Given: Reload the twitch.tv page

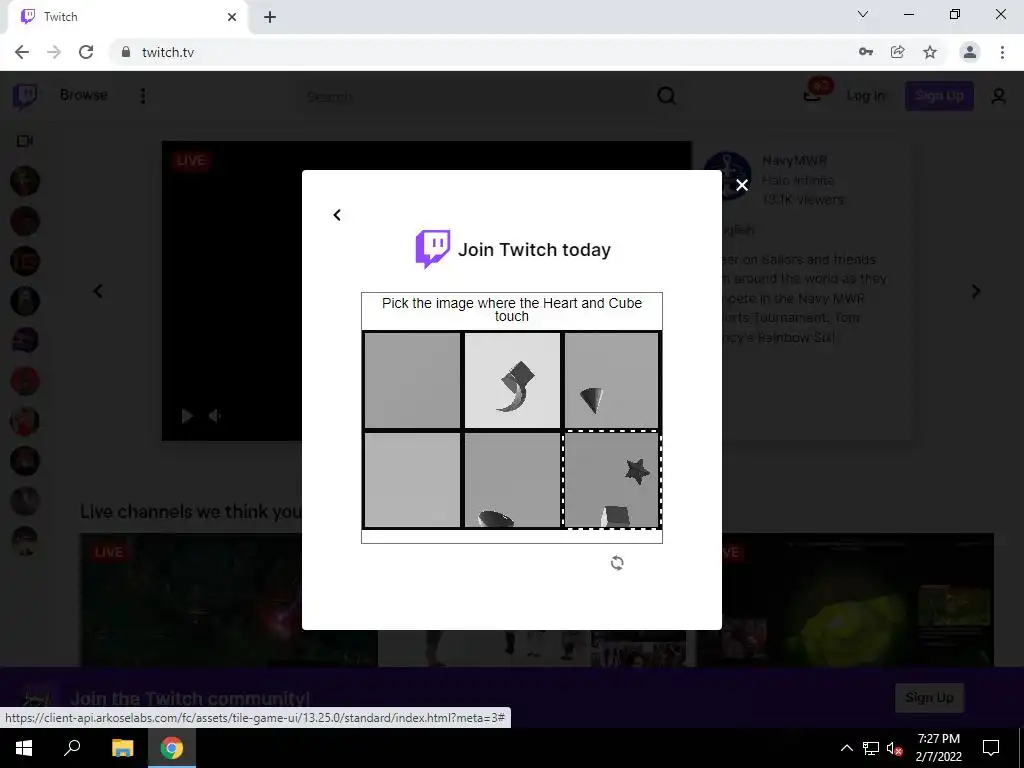Looking at the screenshot, I should click(x=86, y=52).
